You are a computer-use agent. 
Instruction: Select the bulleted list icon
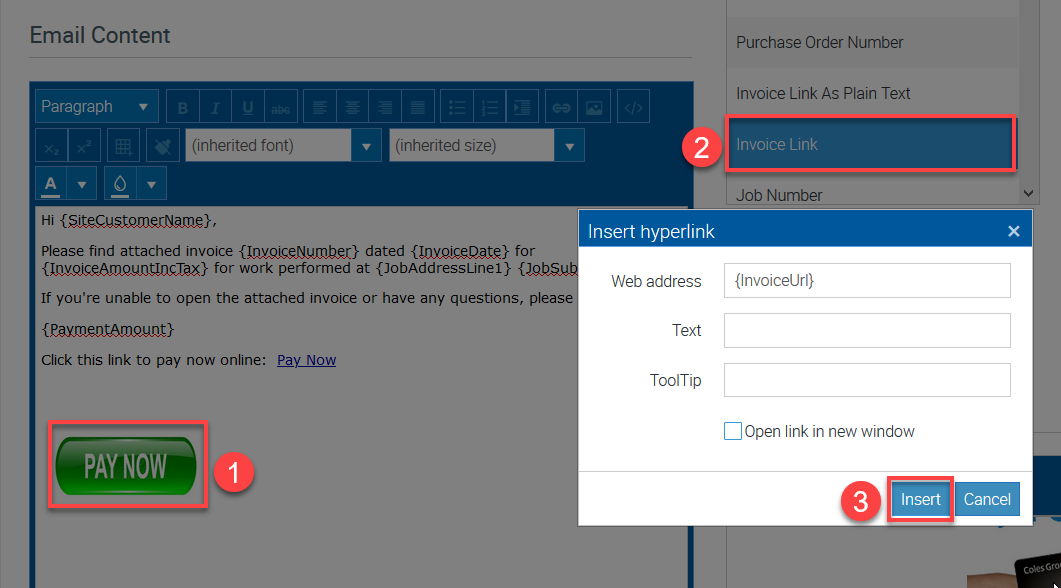(457, 107)
